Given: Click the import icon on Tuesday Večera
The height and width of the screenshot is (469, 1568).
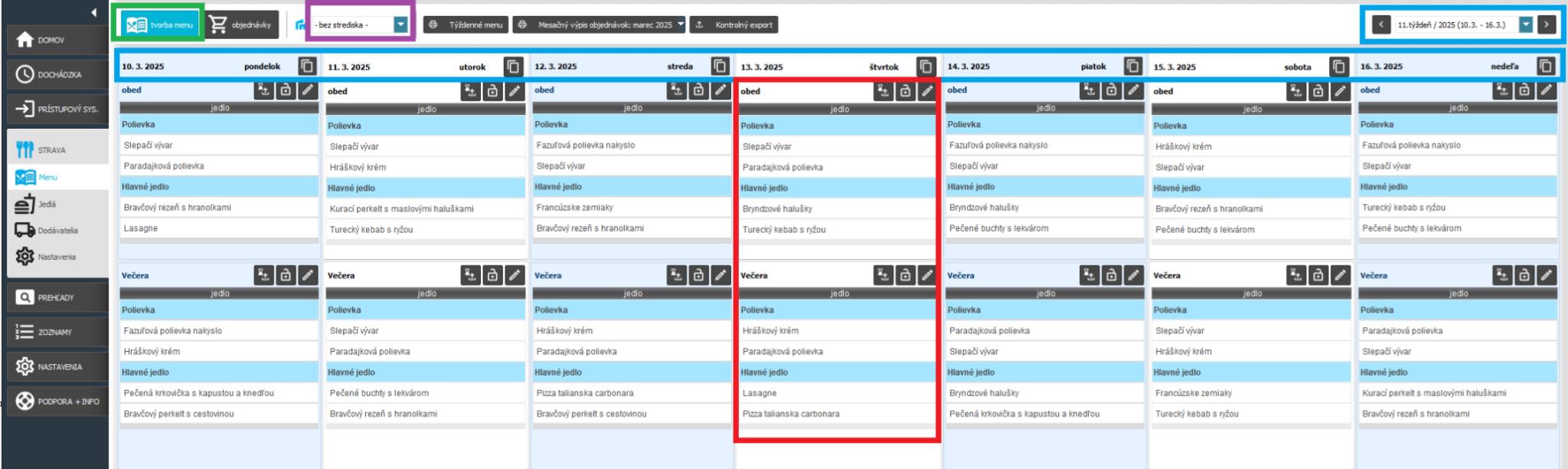Looking at the screenshot, I should (470, 275).
